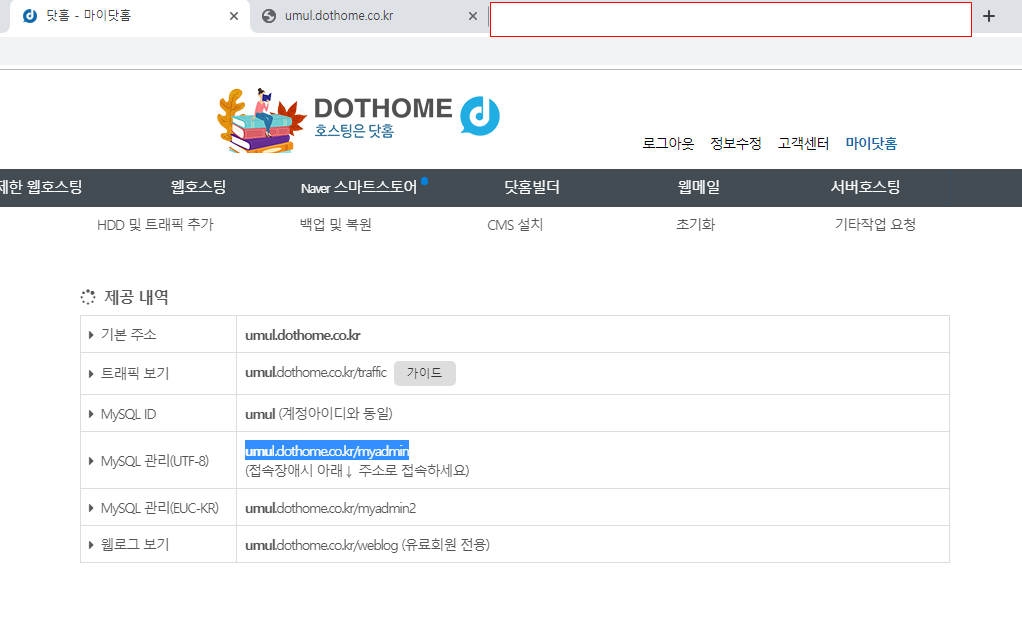Click the dotted circle icon beside 제공 내역
The width and height of the screenshot is (1022, 632).
pyautogui.click(x=88, y=297)
